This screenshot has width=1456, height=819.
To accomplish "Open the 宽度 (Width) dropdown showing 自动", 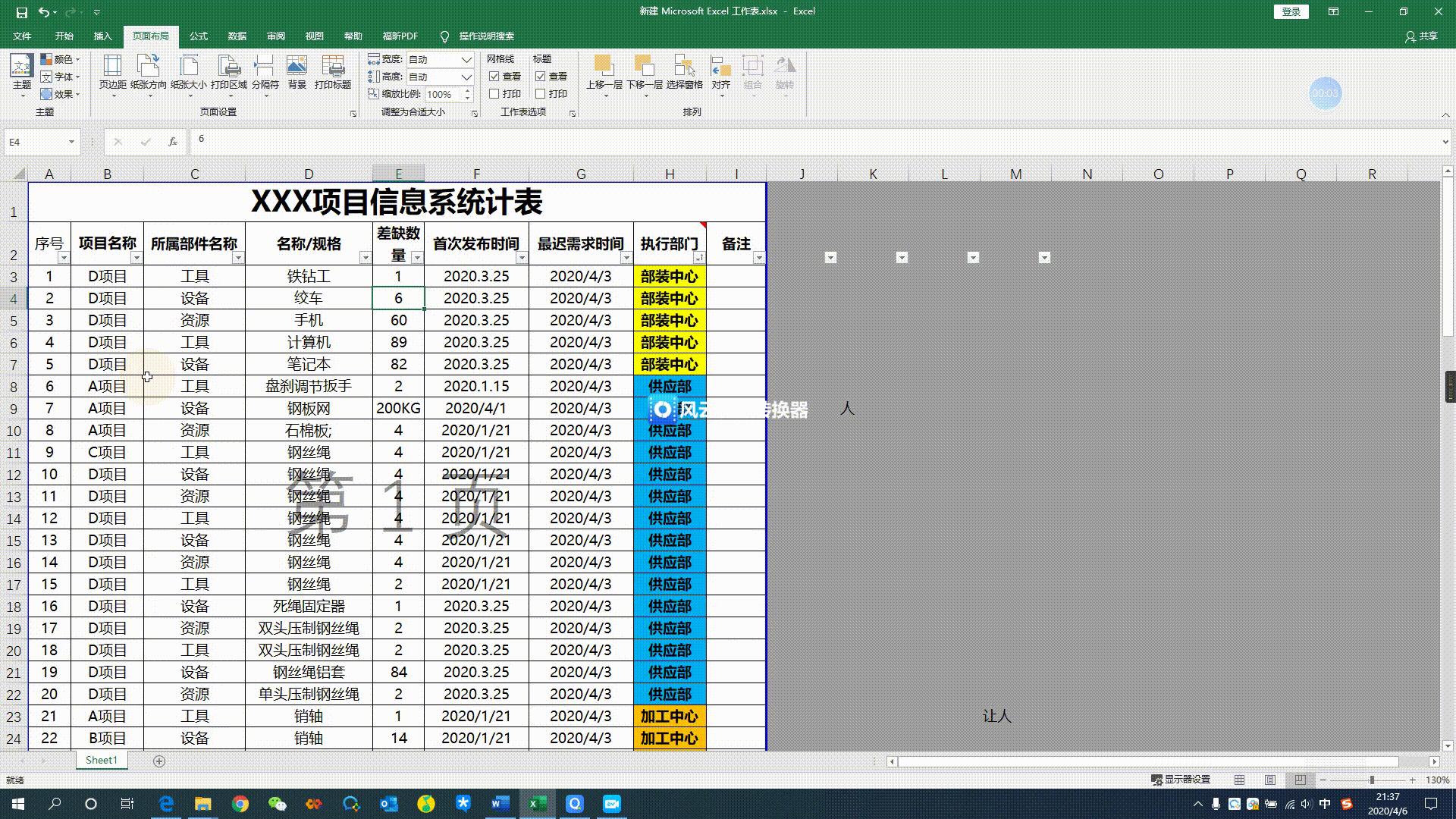I will pyautogui.click(x=466, y=59).
